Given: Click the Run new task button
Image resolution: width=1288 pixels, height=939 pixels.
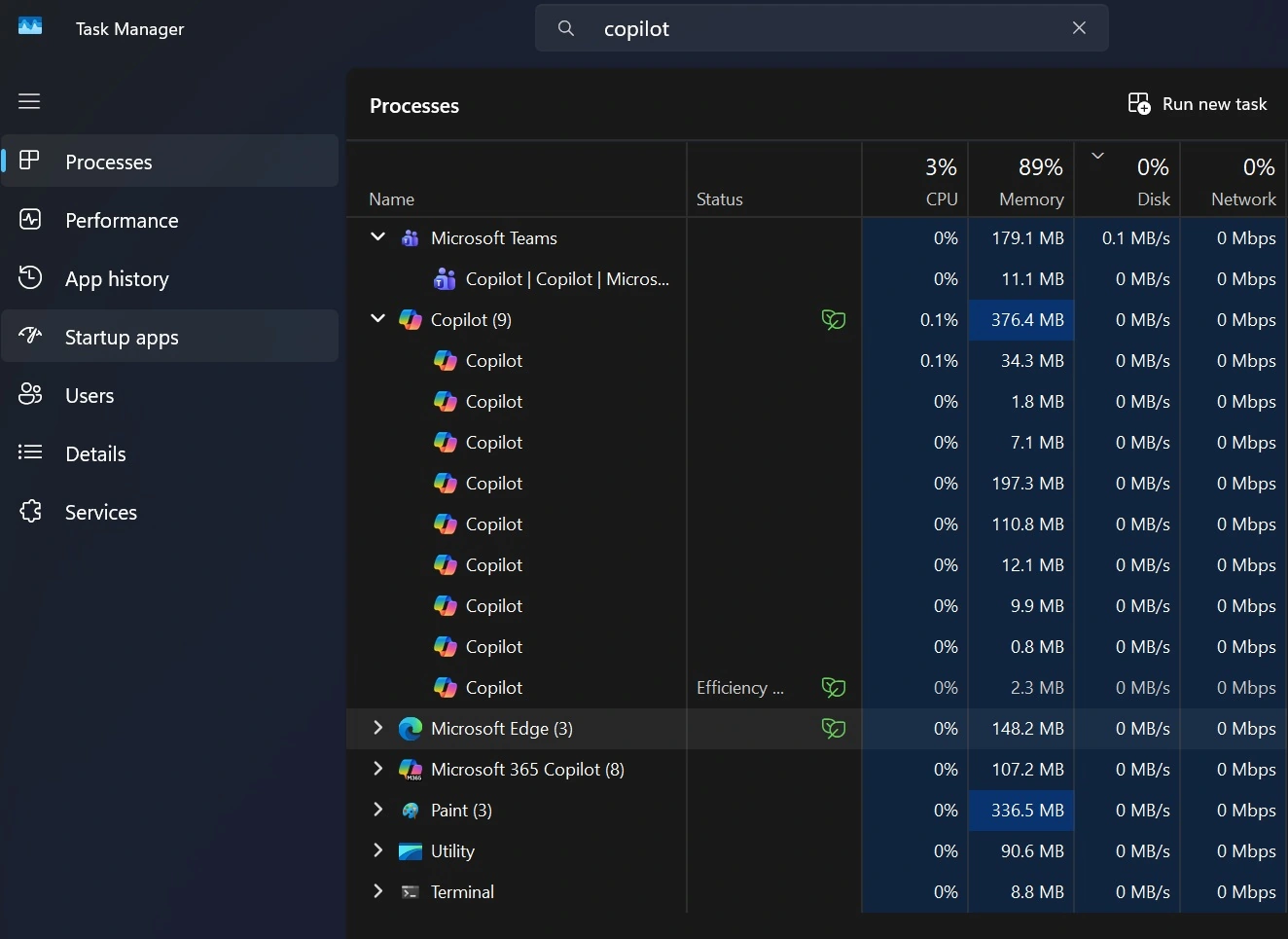Looking at the screenshot, I should click(1198, 103).
